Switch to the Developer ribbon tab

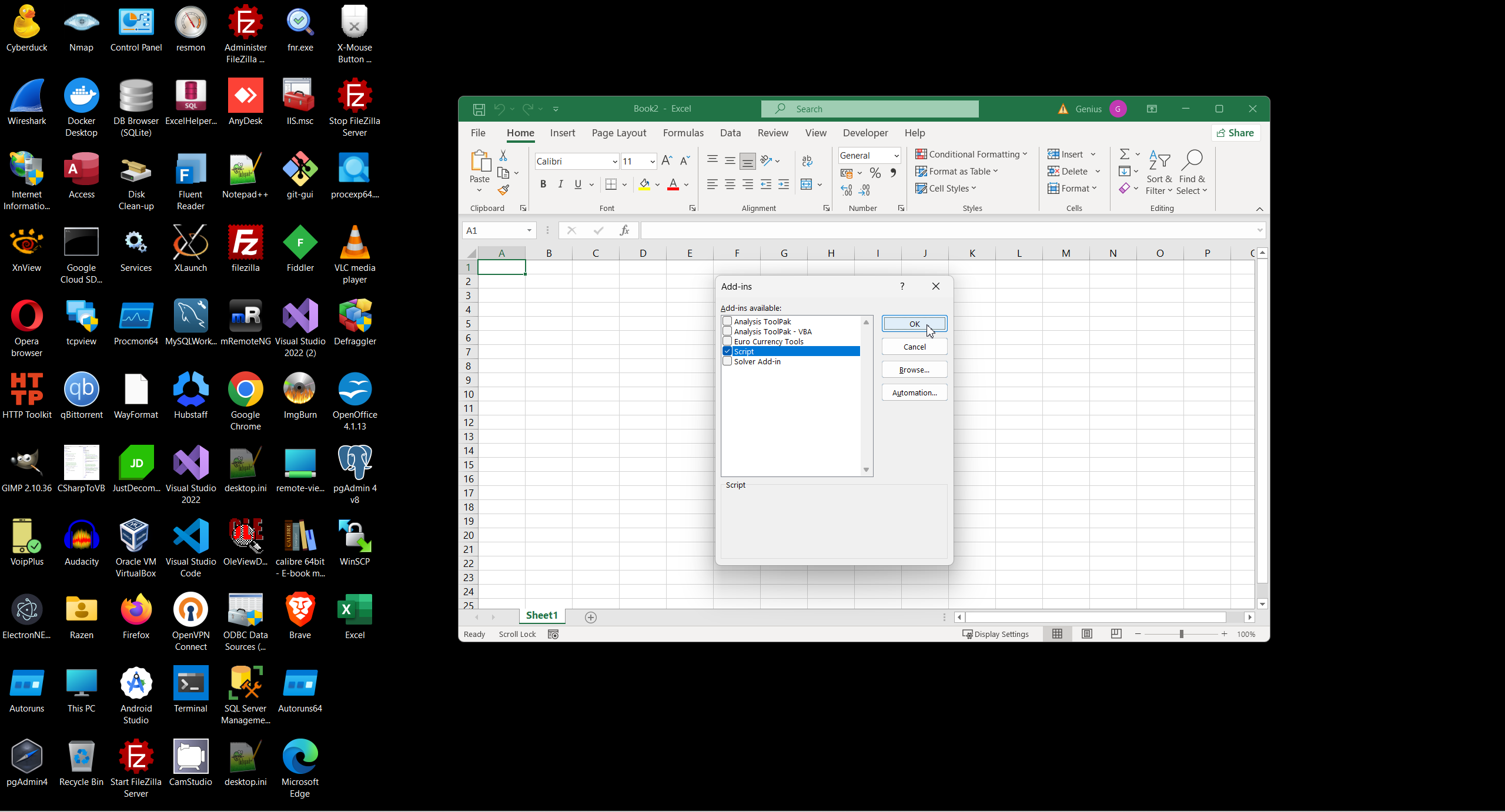[865, 133]
